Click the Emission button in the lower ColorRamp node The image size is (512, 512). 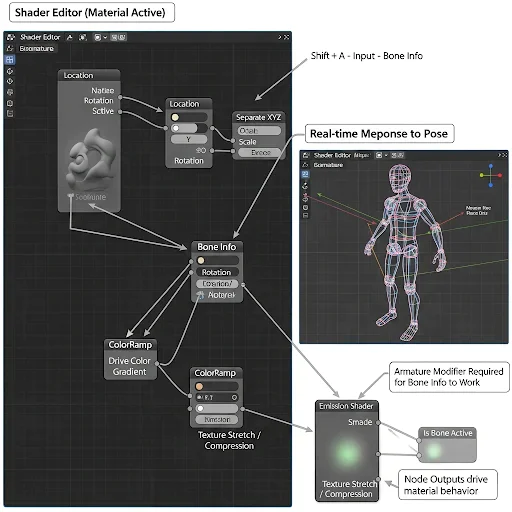click(x=217, y=419)
